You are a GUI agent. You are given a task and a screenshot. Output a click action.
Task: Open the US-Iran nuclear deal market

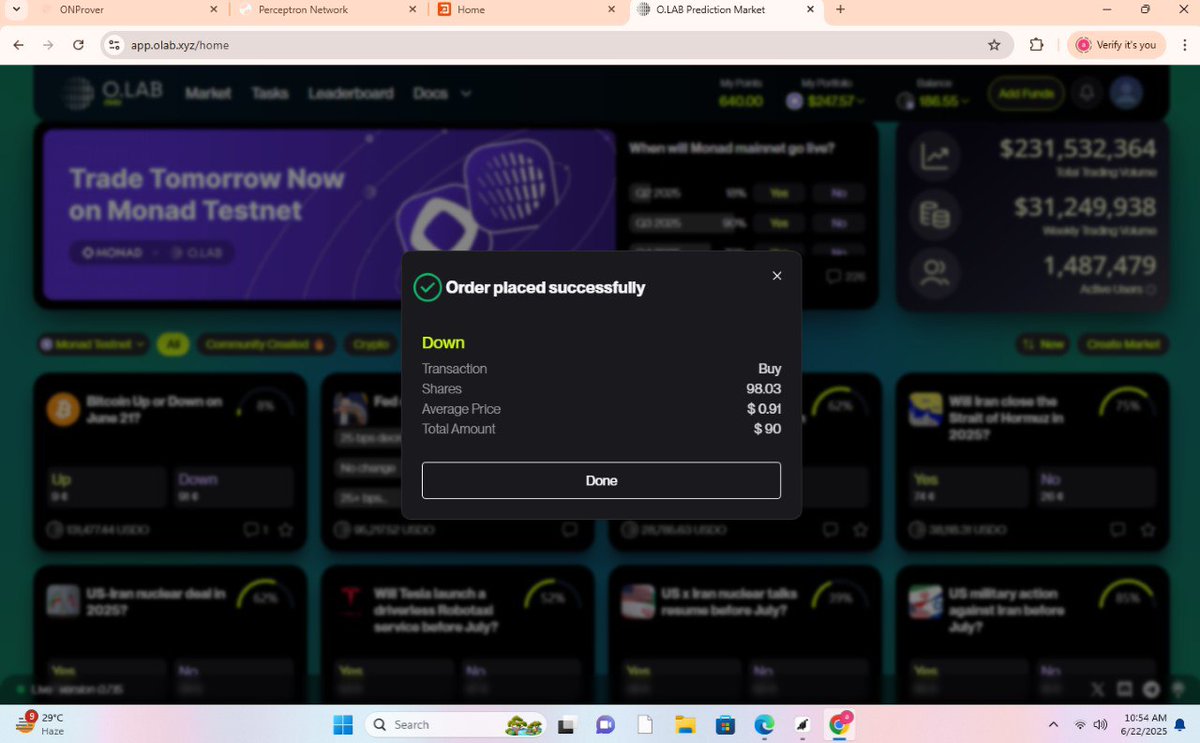pos(157,601)
